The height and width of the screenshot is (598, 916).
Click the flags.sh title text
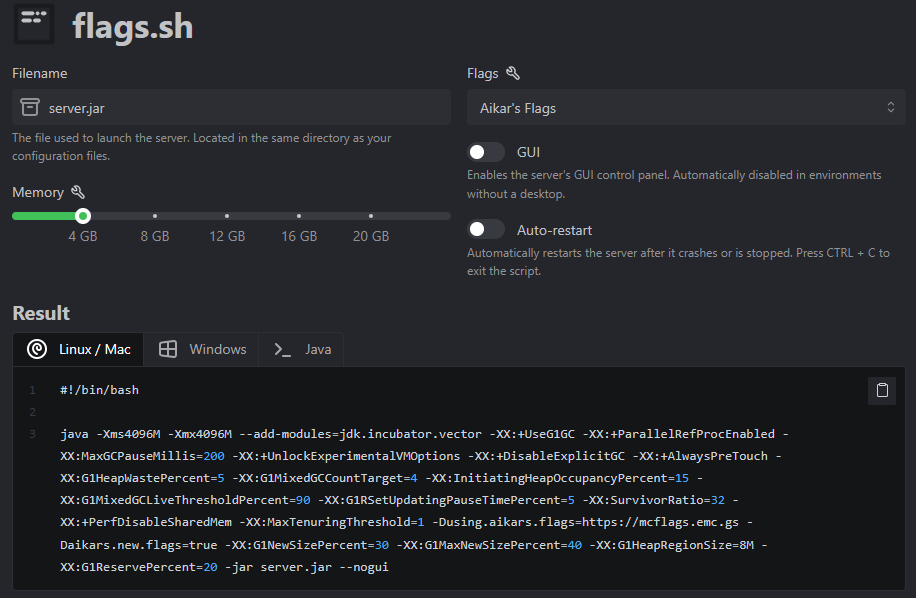point(133,27)
